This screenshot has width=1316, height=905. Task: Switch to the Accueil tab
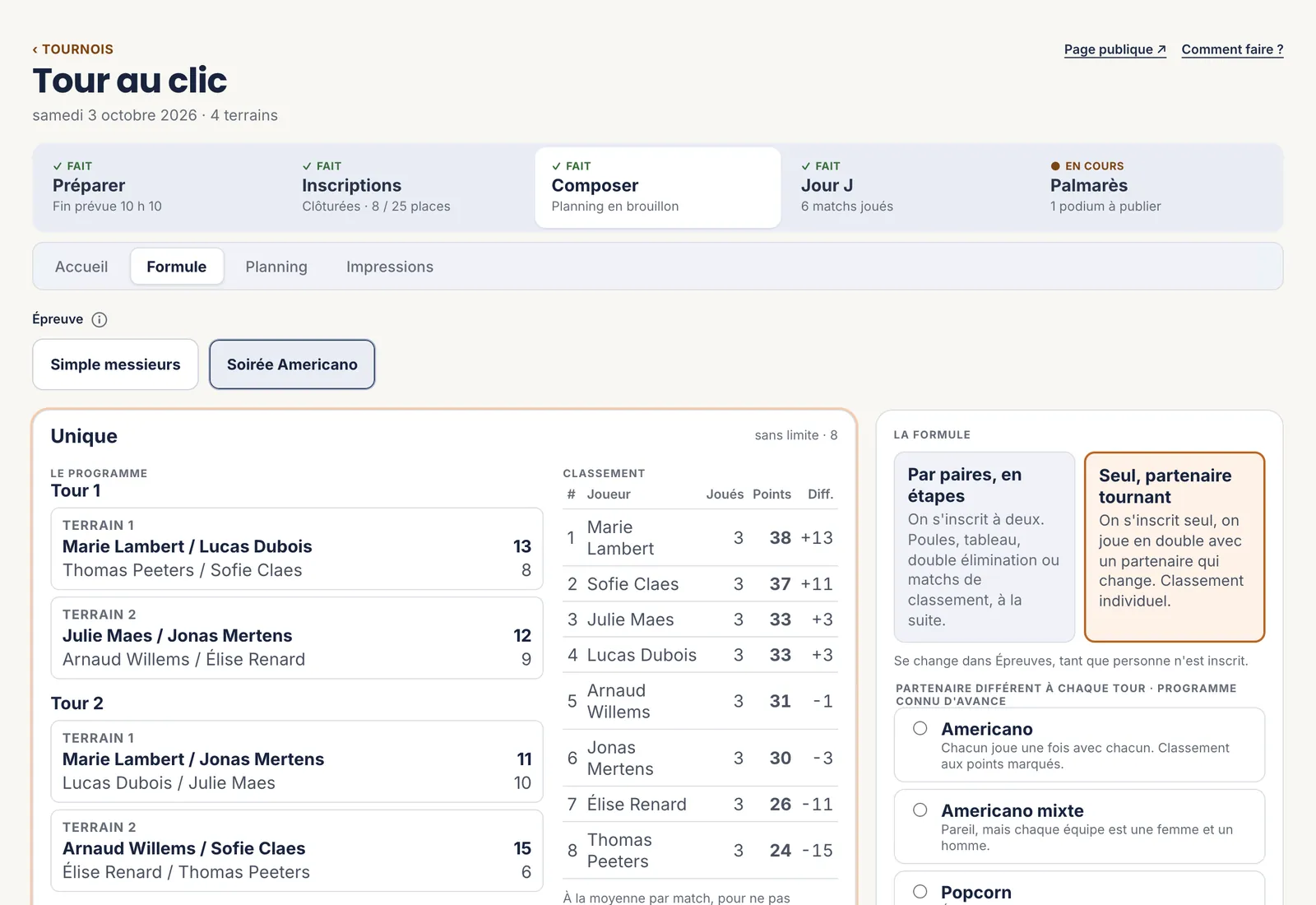point(81,267)
